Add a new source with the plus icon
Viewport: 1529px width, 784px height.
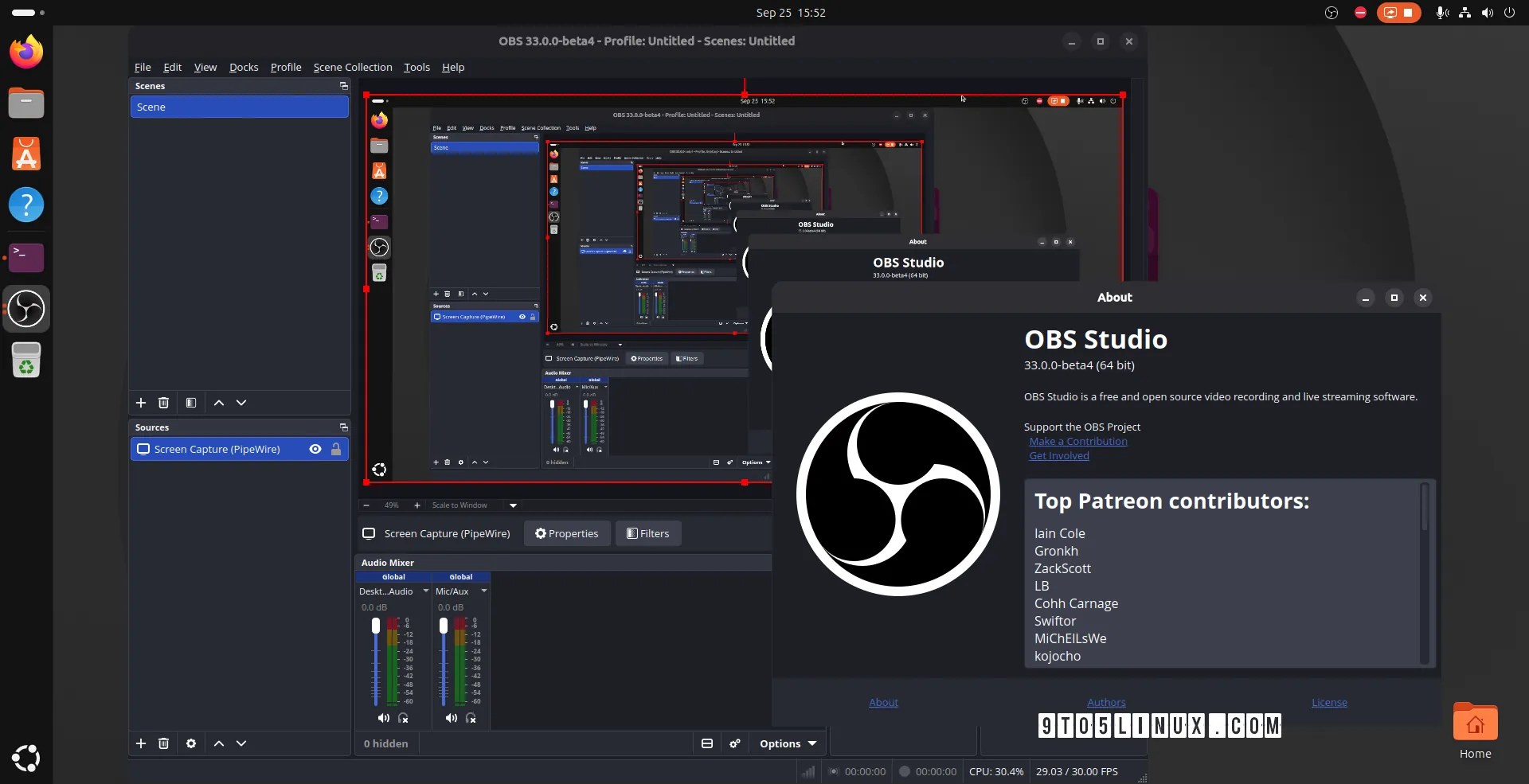[x=141, y=743]
